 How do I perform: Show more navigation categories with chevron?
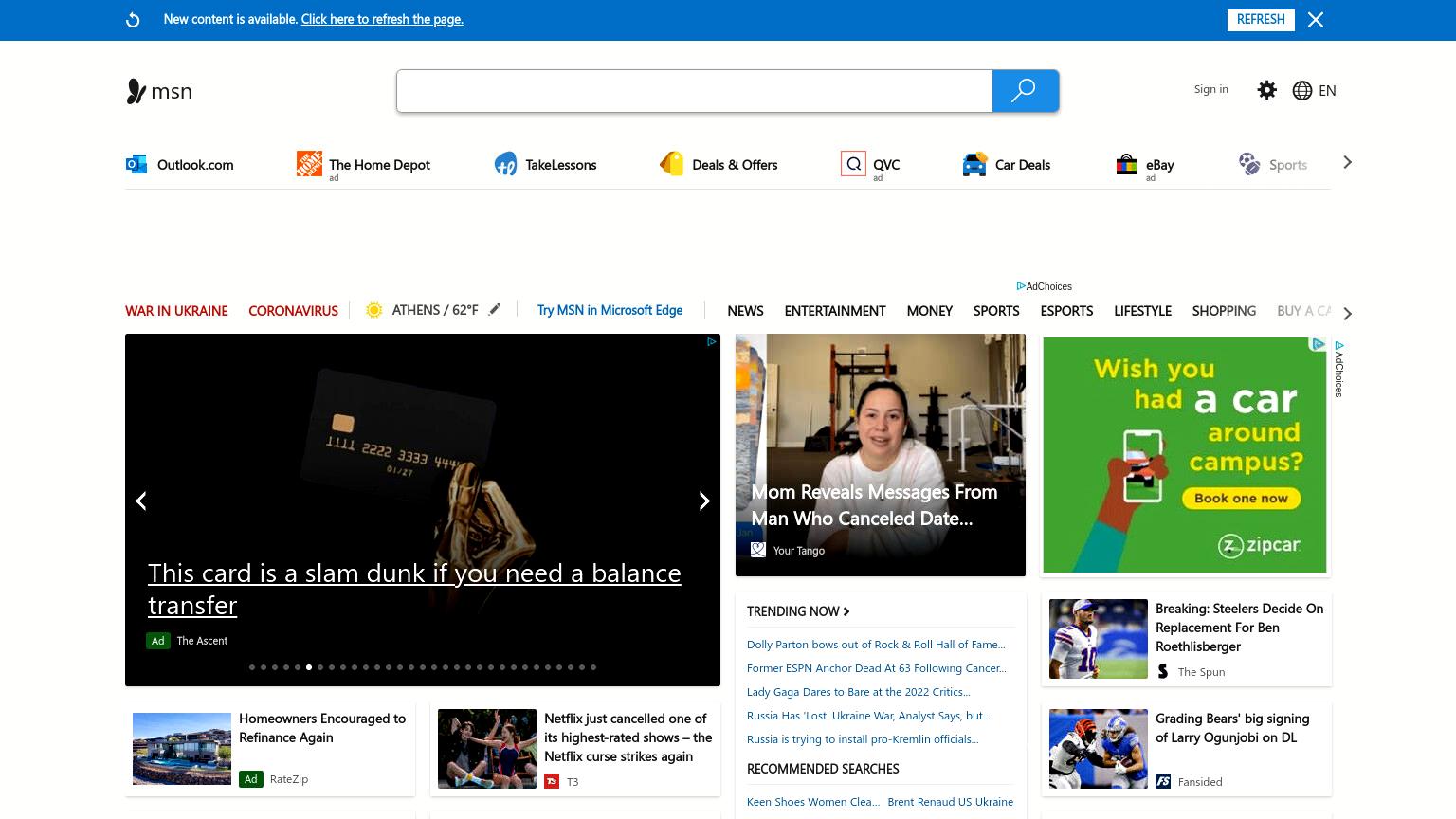1347,314
